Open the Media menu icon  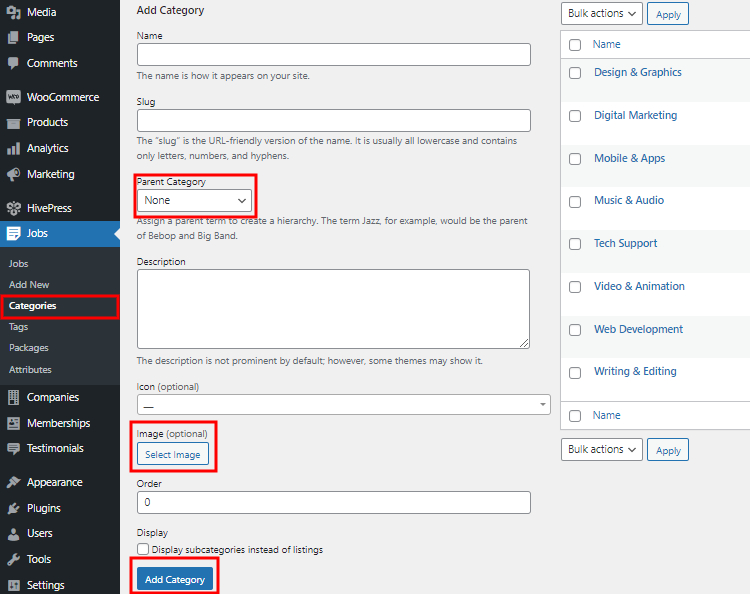[13, 12]
